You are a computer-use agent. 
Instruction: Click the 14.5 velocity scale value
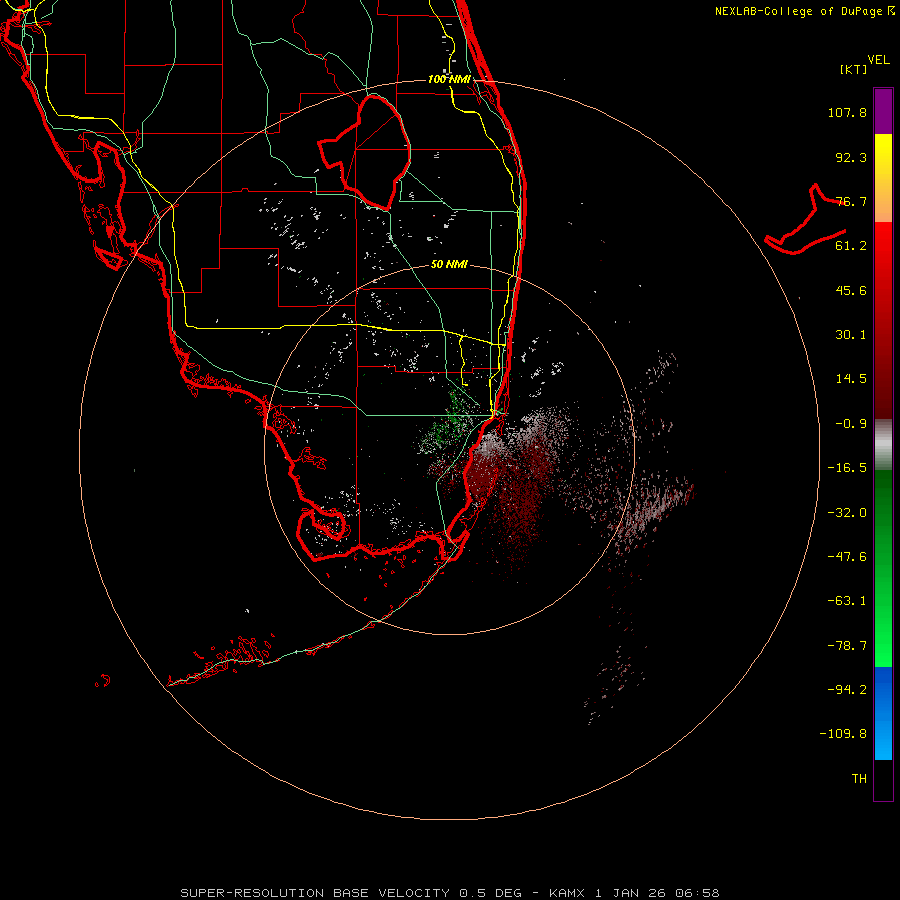point(851,379)
